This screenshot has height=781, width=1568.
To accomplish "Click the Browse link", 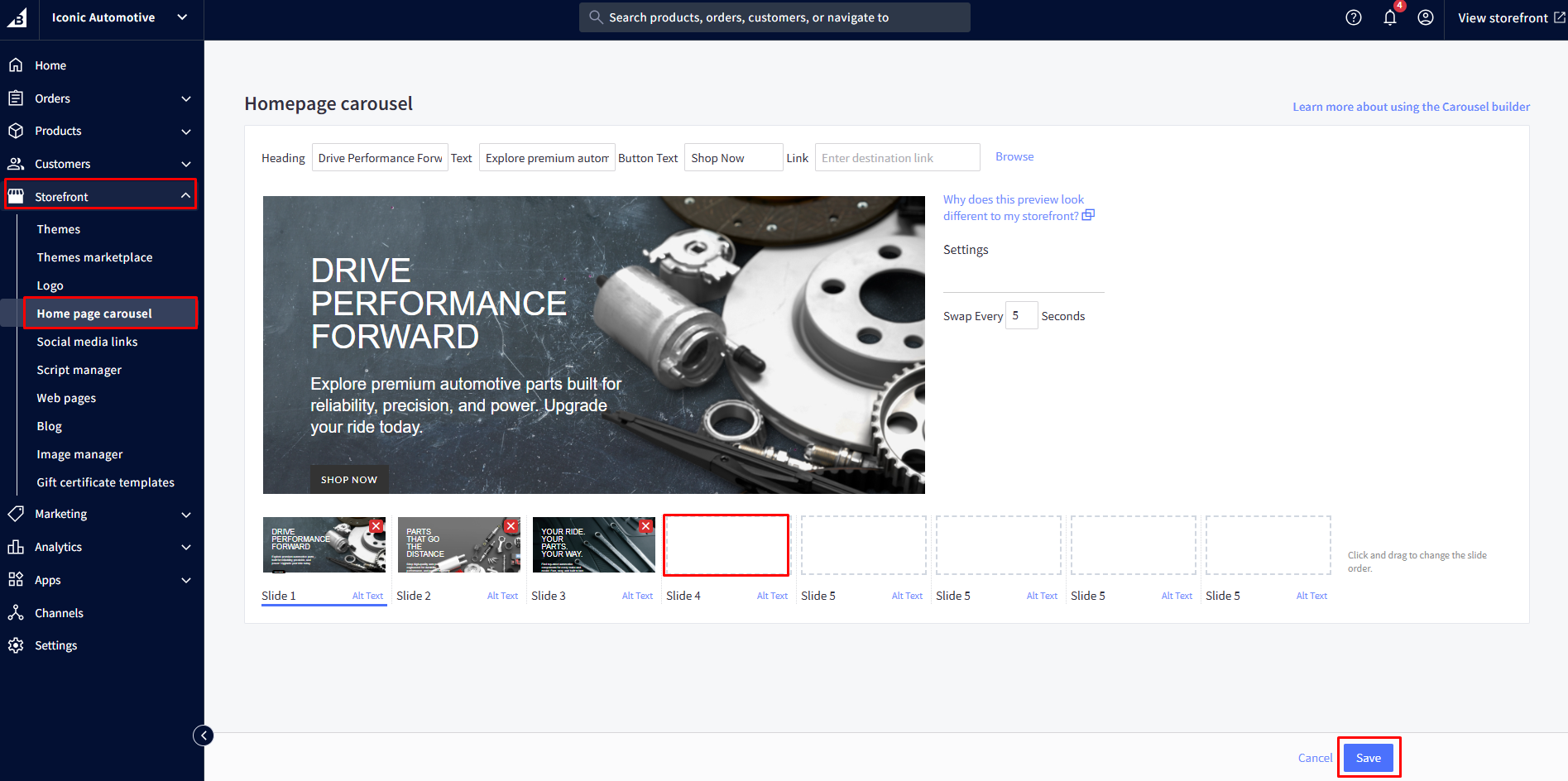I will click(1014, 156).
